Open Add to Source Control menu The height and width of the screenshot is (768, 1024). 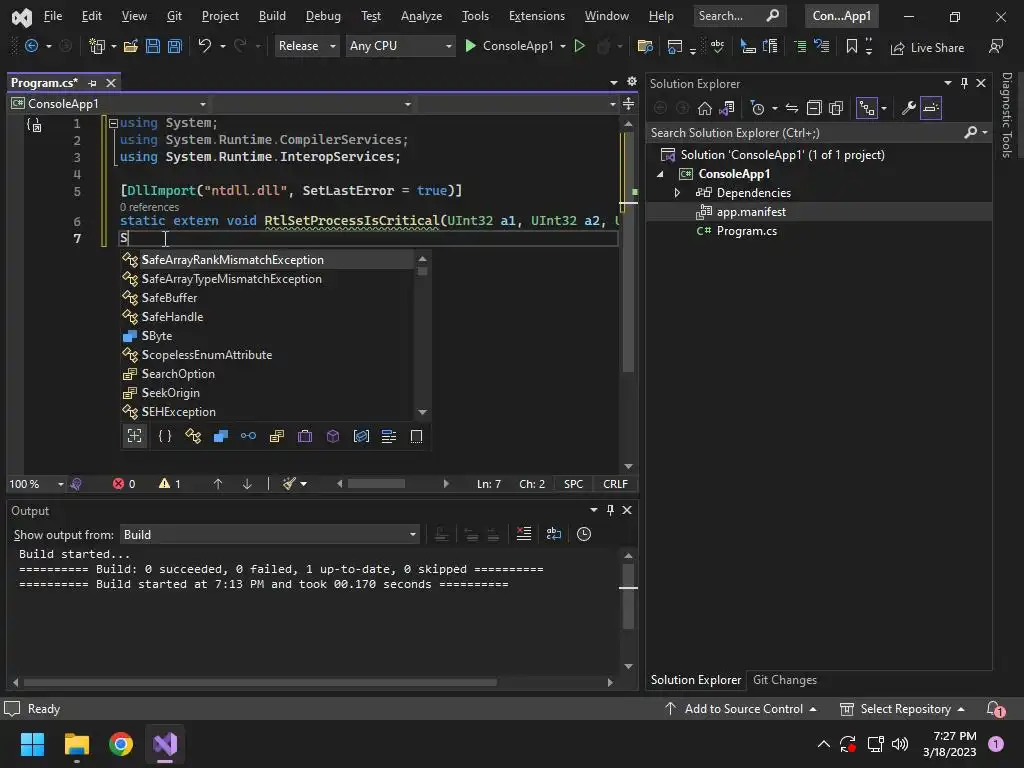(741, 709)
